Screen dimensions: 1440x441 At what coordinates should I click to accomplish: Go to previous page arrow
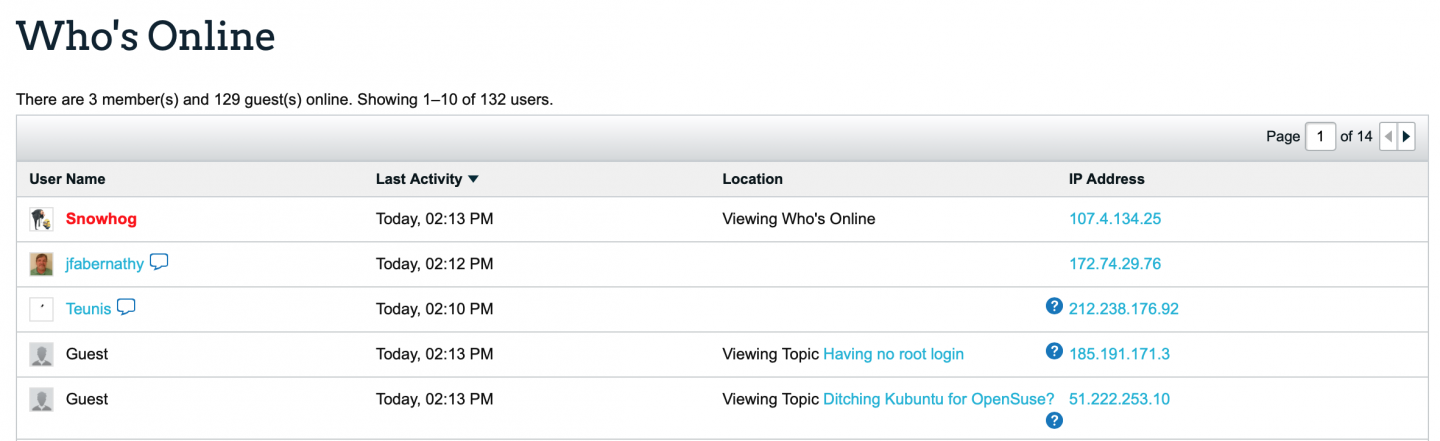(1388, 137)
